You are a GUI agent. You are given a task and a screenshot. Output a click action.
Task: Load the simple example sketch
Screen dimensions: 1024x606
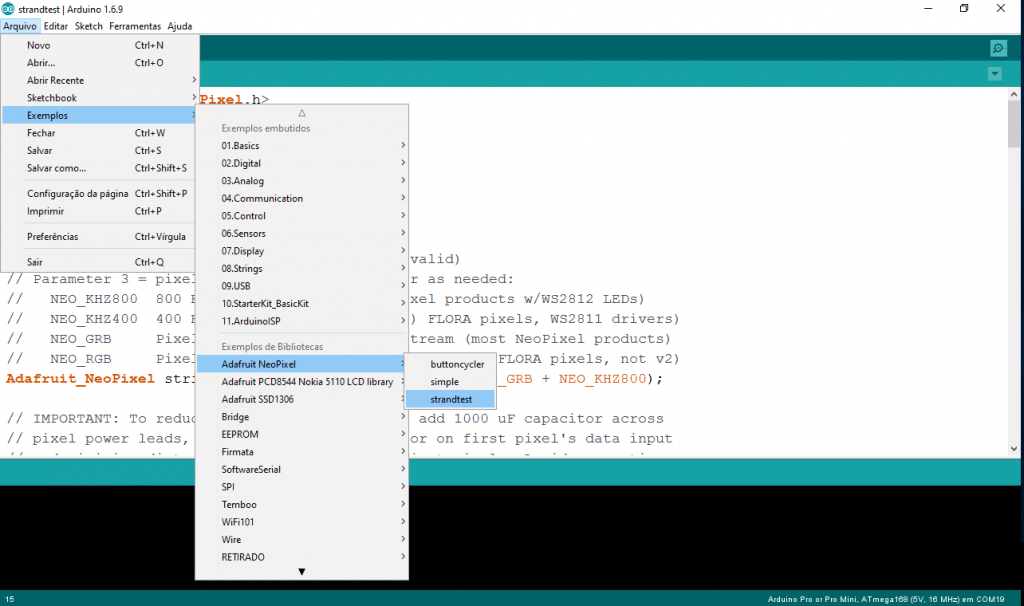450,382
